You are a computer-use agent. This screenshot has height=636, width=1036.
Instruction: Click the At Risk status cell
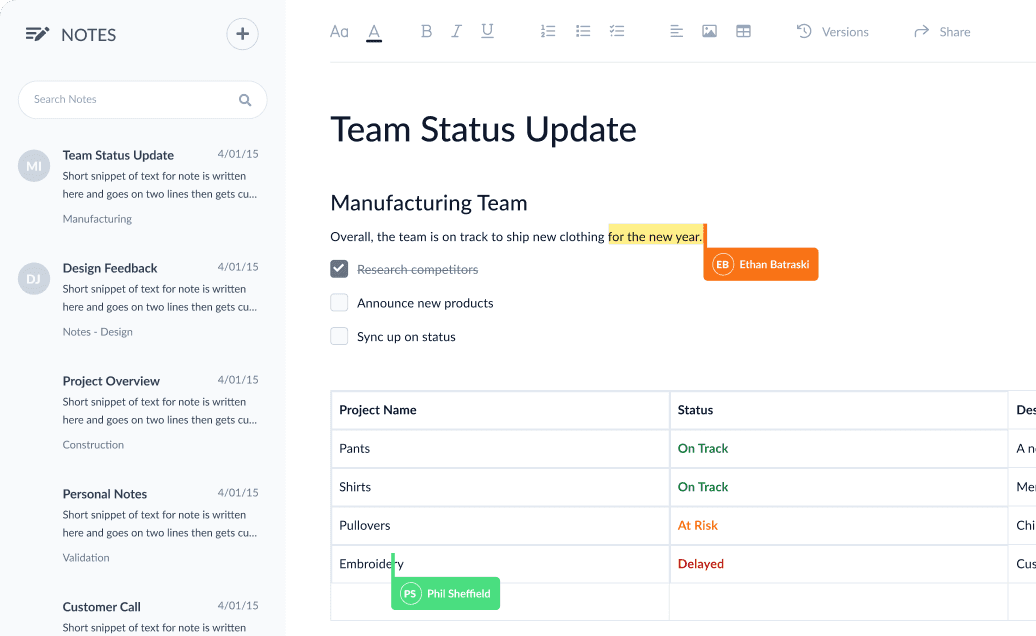point(838,525)
